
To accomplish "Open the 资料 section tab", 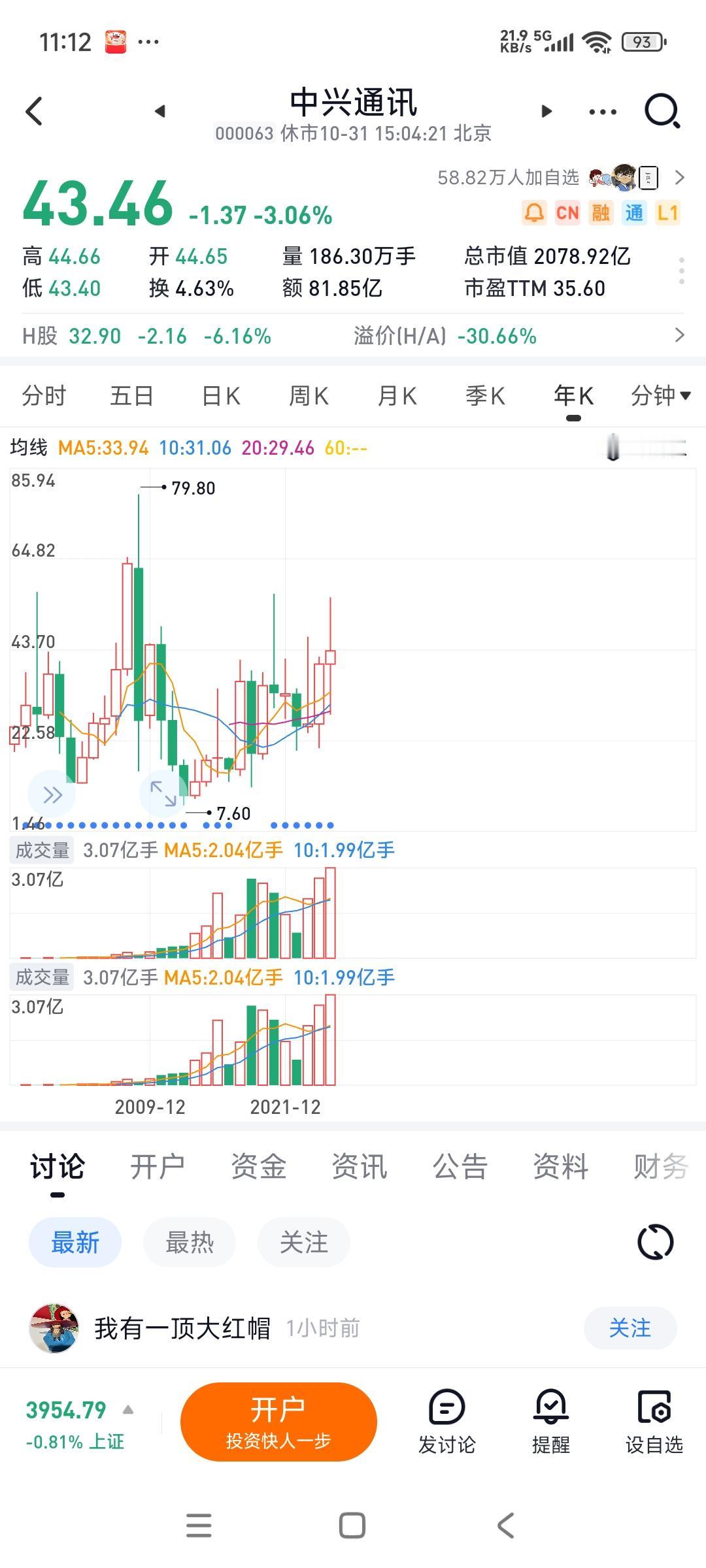I will pyautogui.click(x=560, y=1167).
